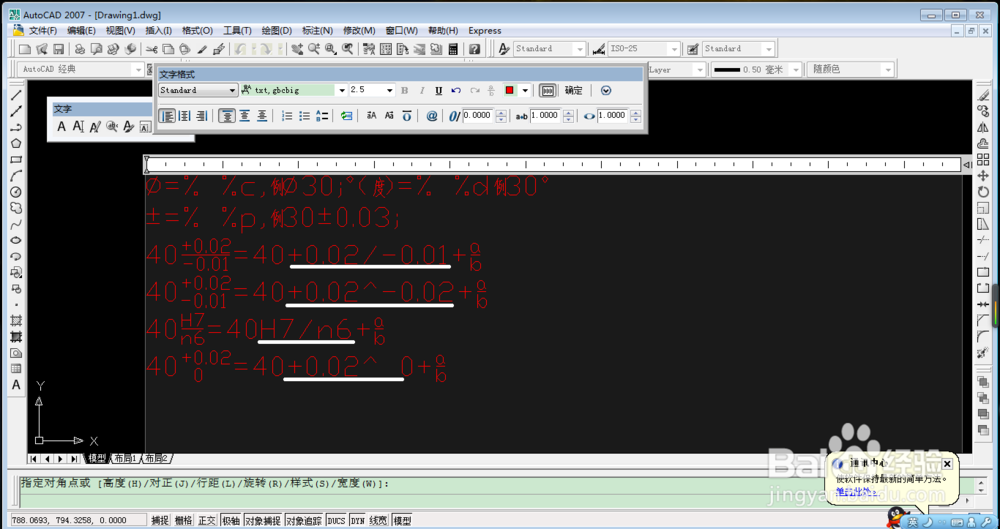Toggle italic I formatting
Viewport: 1000px width, 529px height.
click(x=422, y=91)
